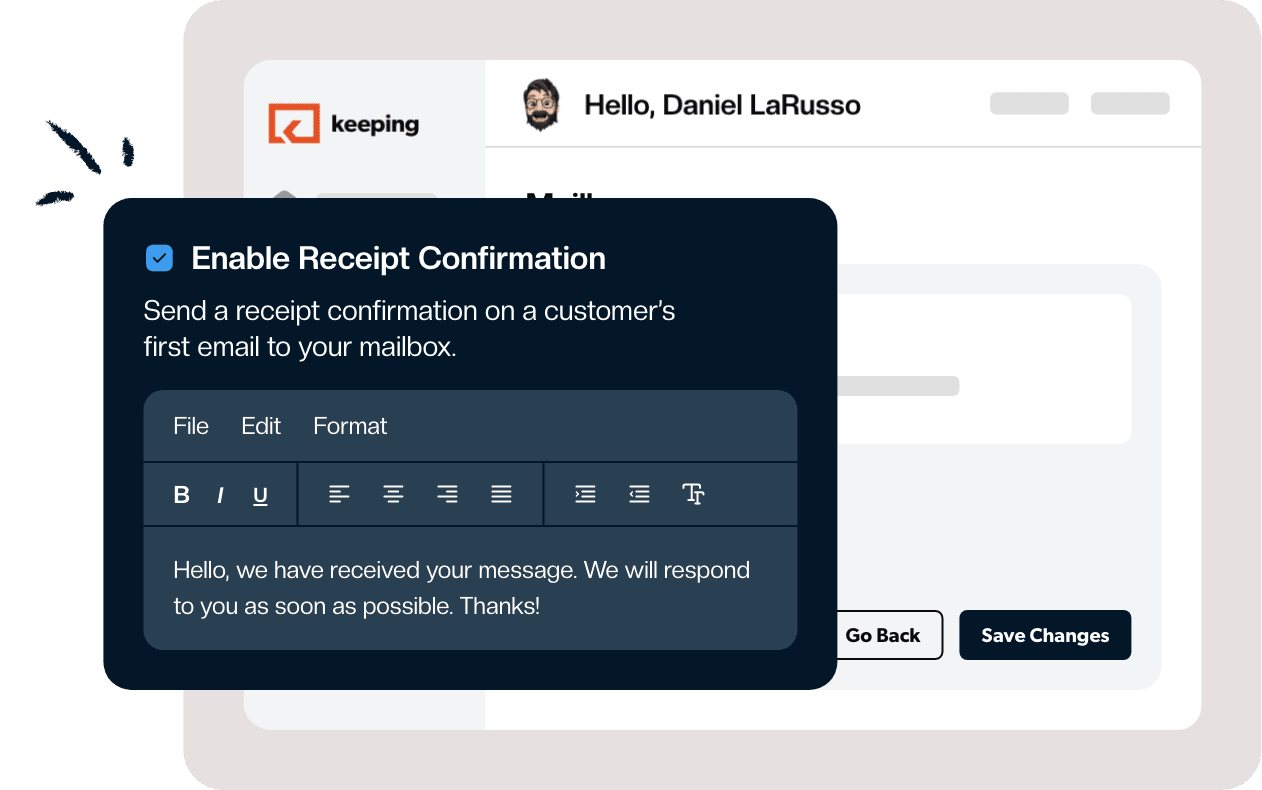Select right text alignment
Image resolution: width=1262 pixels, height=790 pixels.
(x=447, y=494)
